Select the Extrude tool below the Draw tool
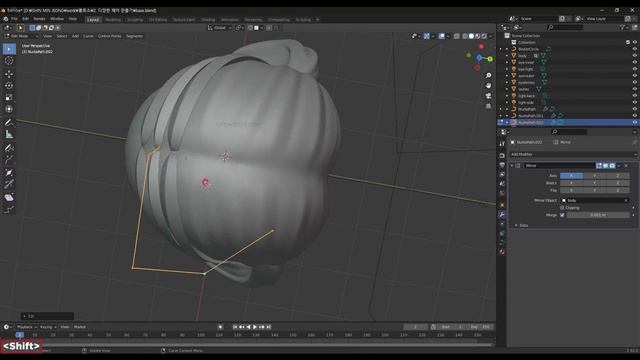This screenshot has height=360, width=640. click(x=9, y=160)
